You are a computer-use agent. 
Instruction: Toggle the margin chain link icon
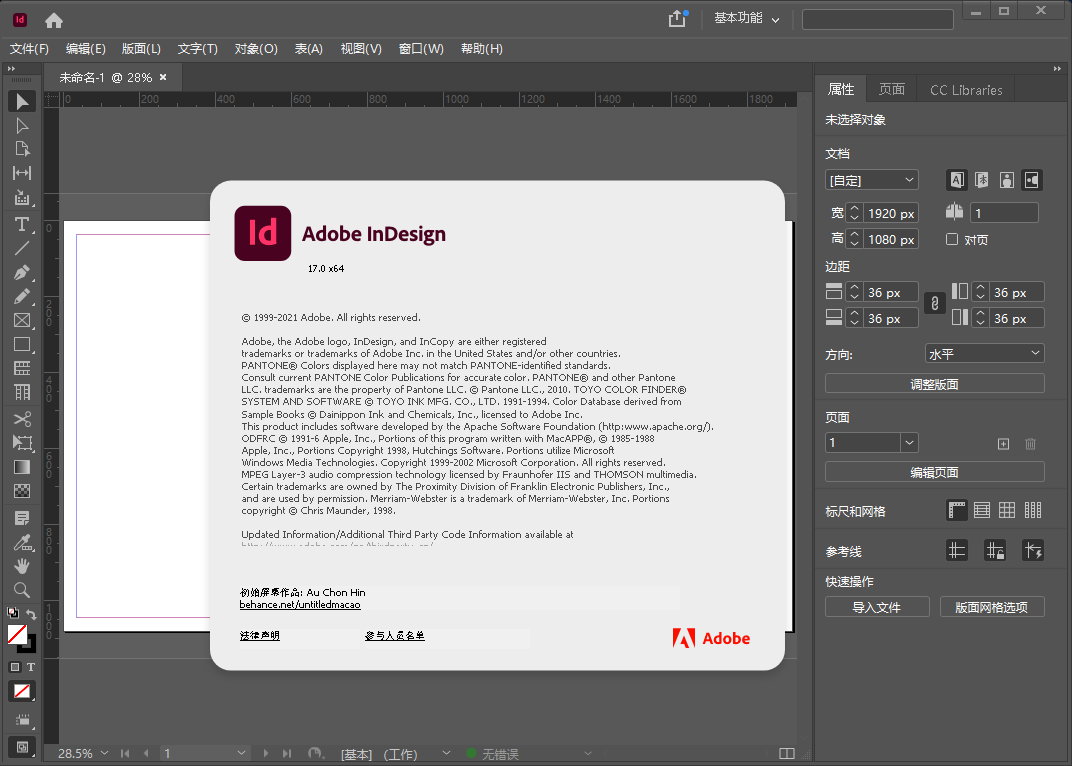coord(934,303)
